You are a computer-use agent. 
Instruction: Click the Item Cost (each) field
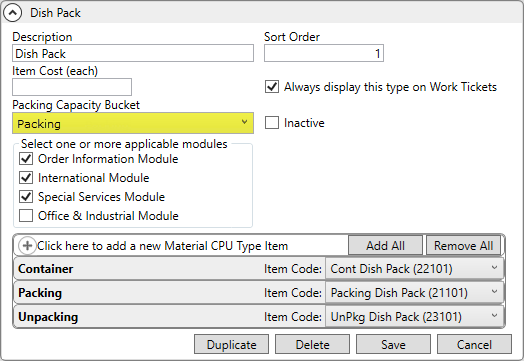click(72, 87)
